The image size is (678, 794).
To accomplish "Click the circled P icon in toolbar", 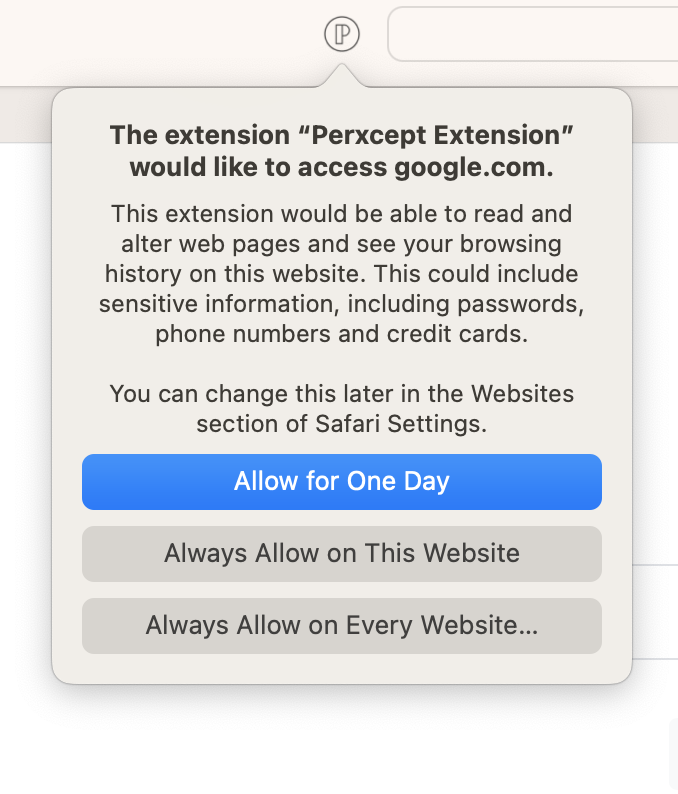I will pos(342,34).
